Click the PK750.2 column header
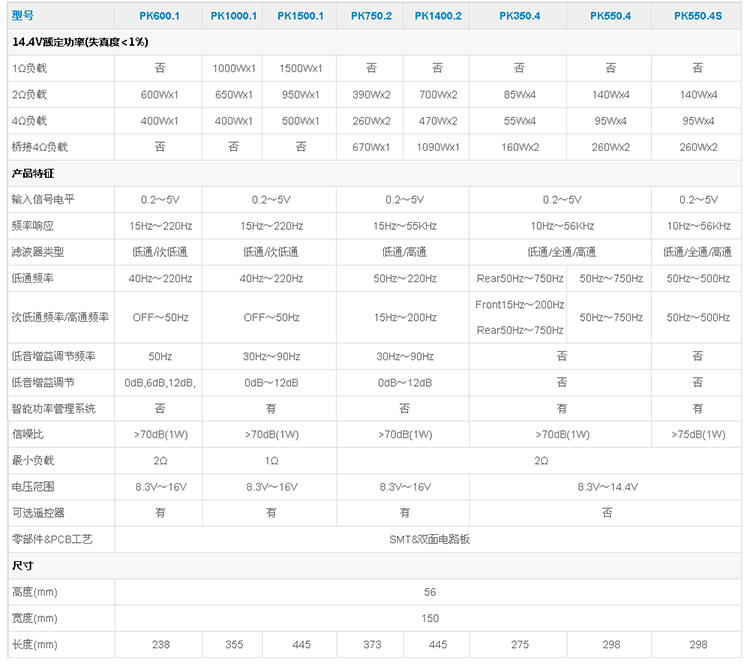 (x=371, y=16)
